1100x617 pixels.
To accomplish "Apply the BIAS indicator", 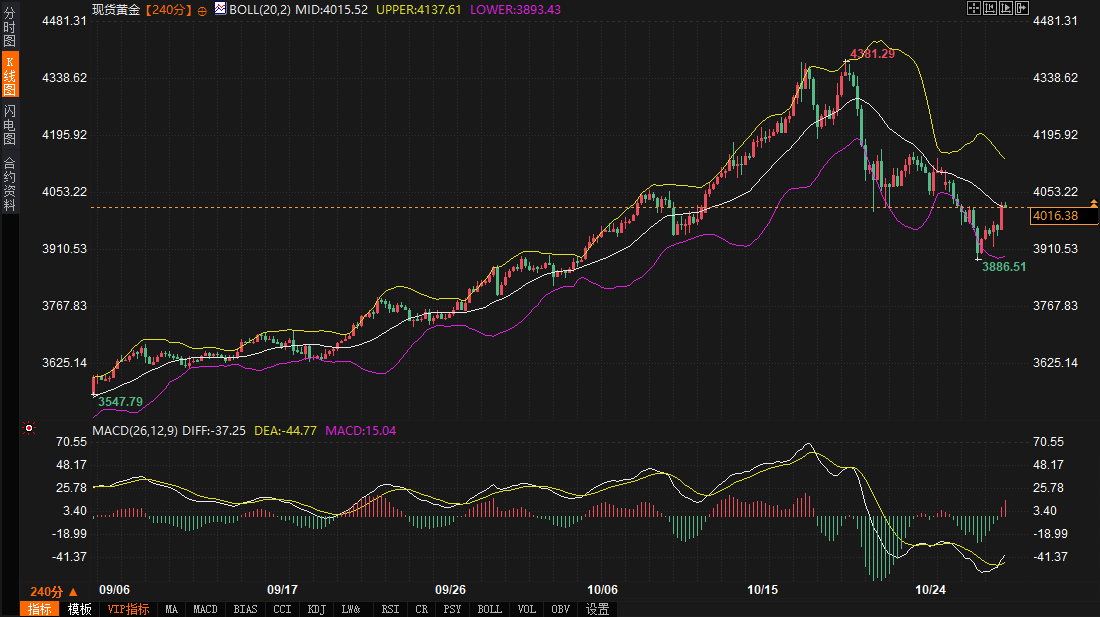I will click(246, 609).
